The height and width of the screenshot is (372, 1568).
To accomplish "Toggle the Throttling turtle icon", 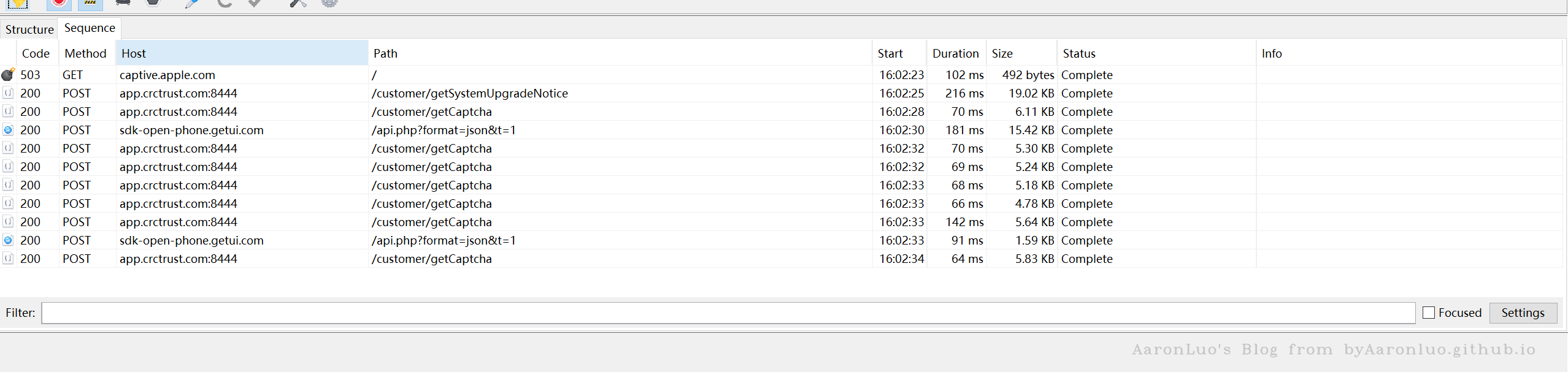I will click(x=123, y=3).
